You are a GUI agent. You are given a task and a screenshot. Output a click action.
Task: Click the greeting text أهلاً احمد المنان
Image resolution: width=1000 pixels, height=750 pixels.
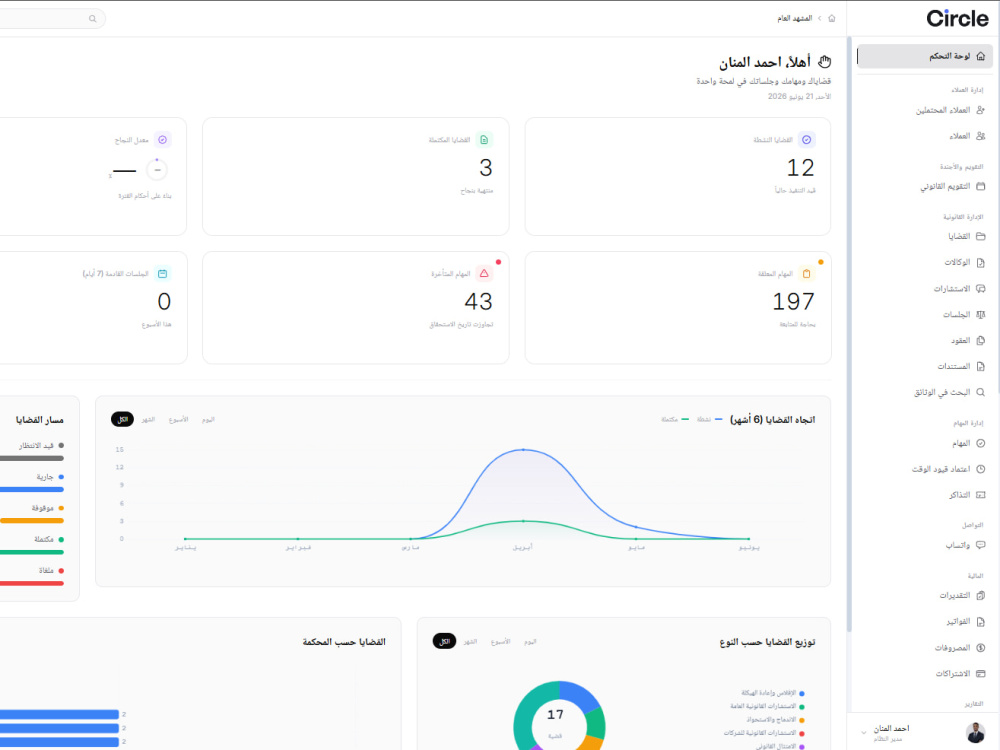coord(765,62)
